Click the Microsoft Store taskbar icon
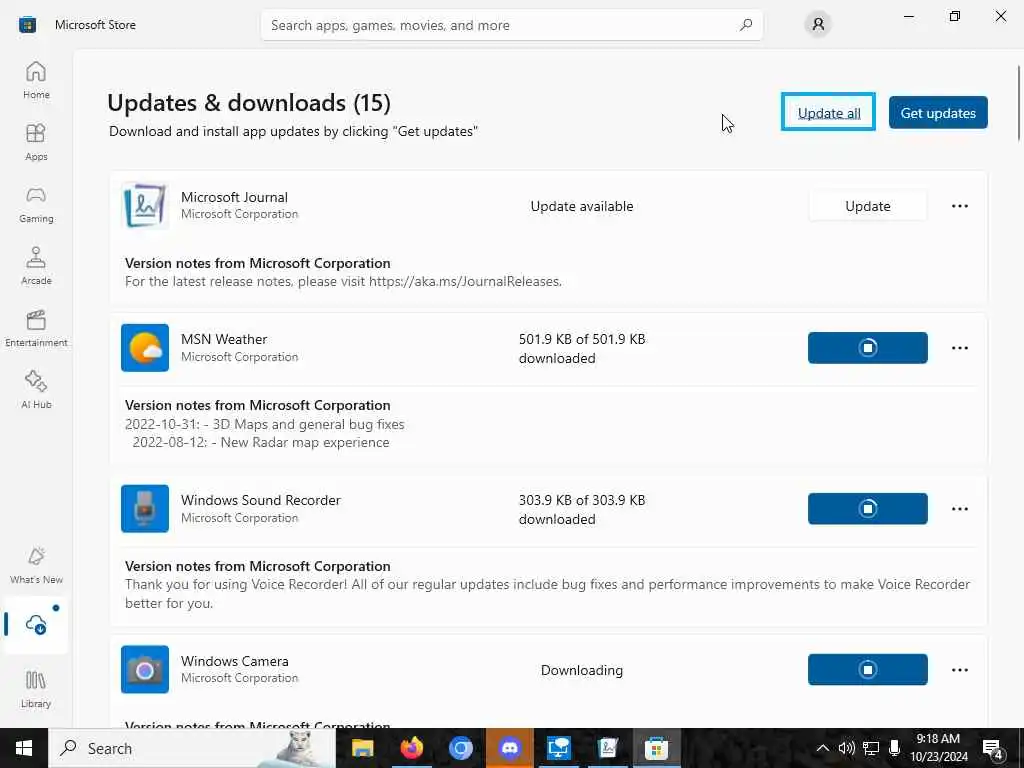Viewport: 1024px width, 768px height. [x=656, y=748]
